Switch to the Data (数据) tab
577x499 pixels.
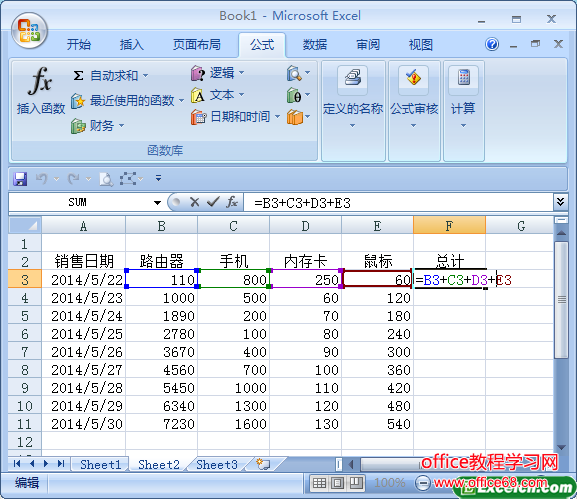[x=315, y=45]
